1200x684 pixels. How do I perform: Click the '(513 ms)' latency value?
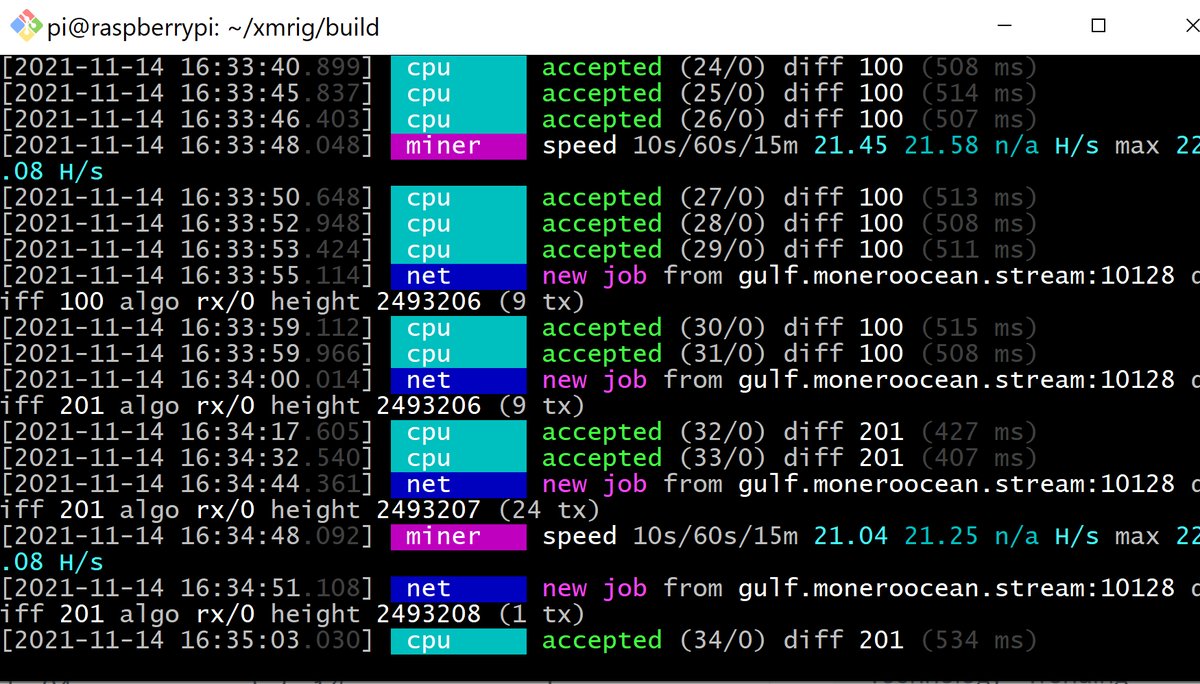979,198
